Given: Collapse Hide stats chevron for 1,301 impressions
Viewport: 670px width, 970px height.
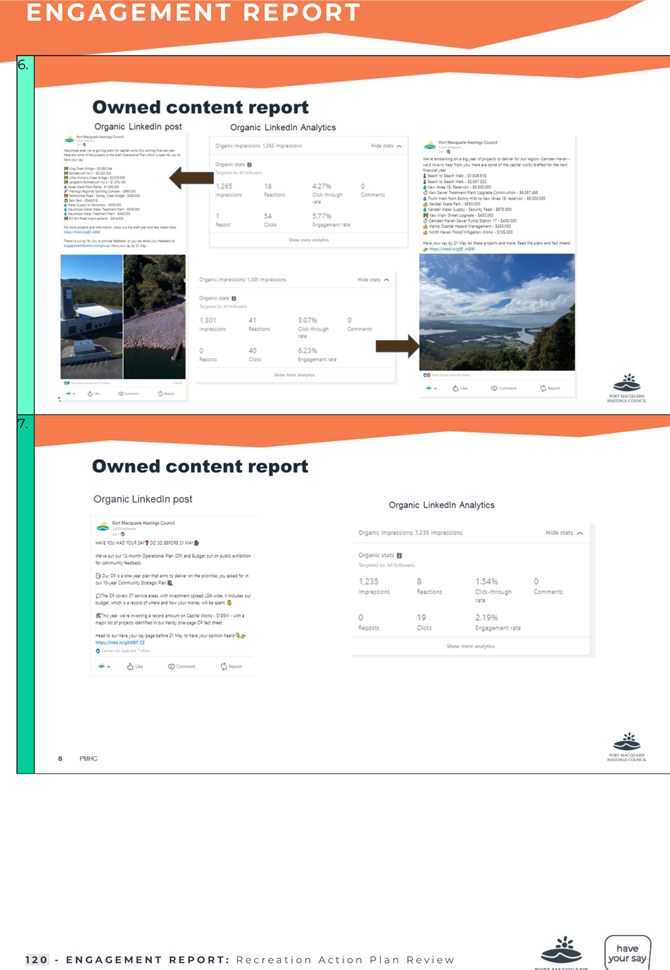Looking at the screenshot, I should pos(386,280).
